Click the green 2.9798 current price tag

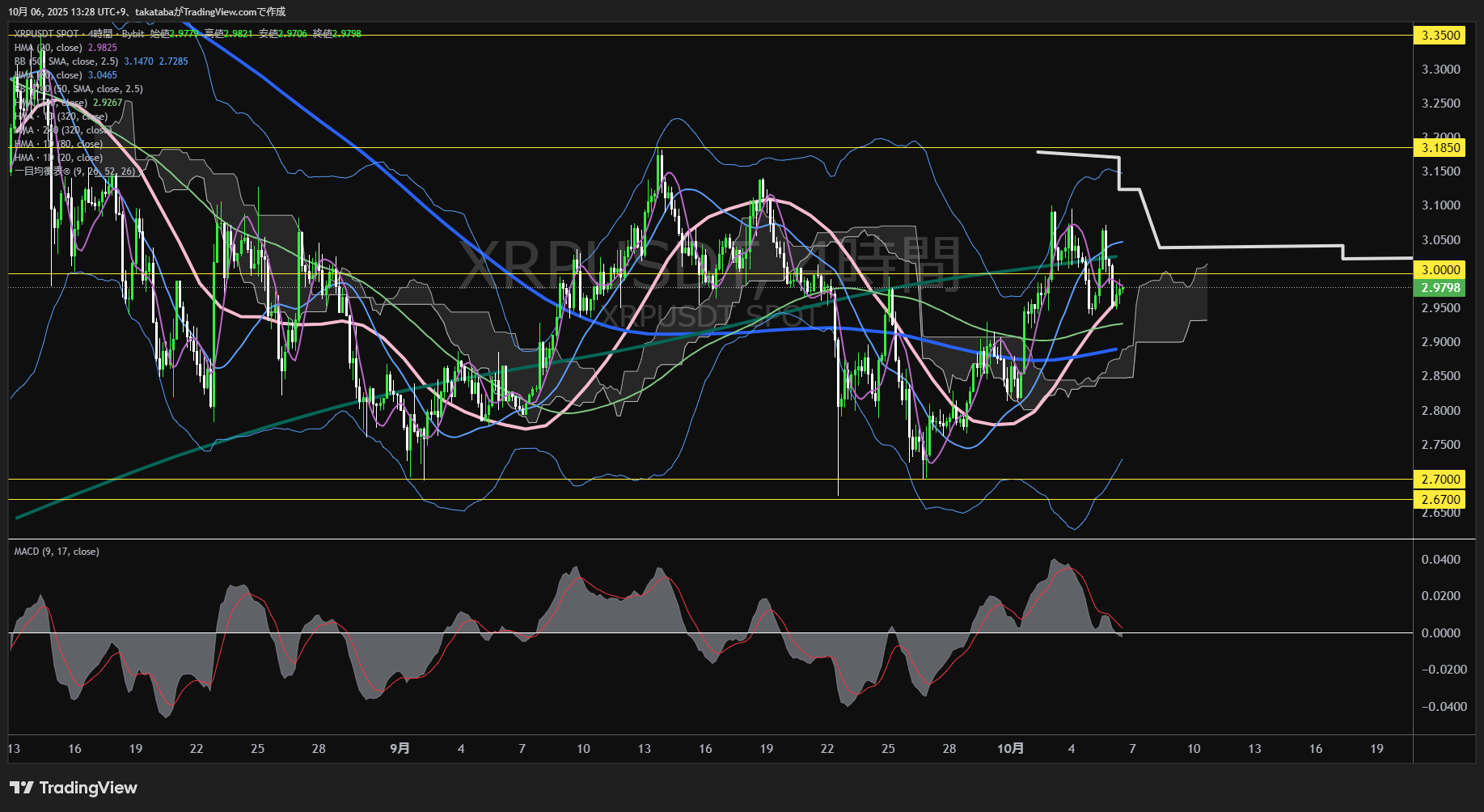coord(1440,288)
